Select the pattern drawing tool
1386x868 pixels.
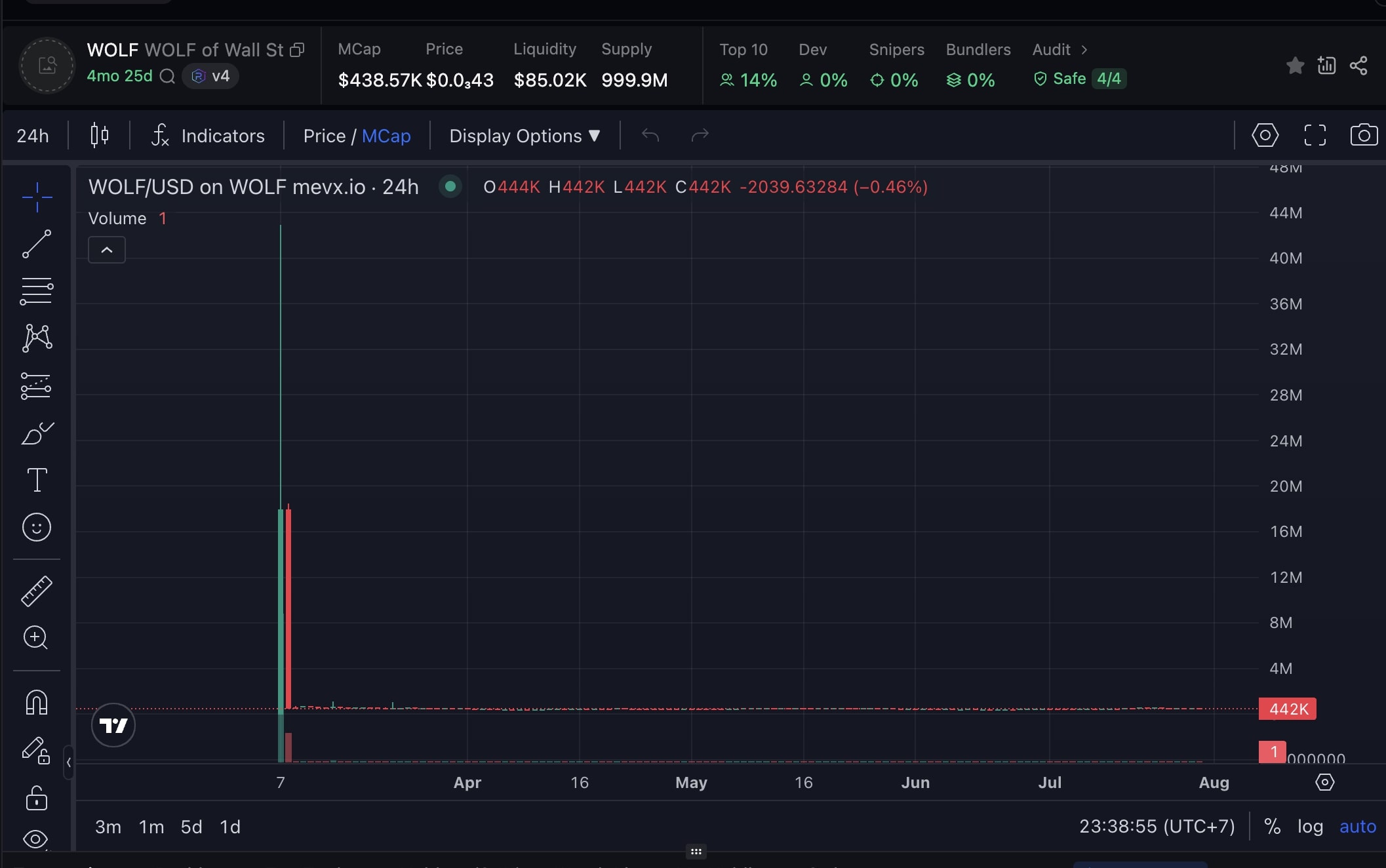pyautogui.click(x=37, y=338)
